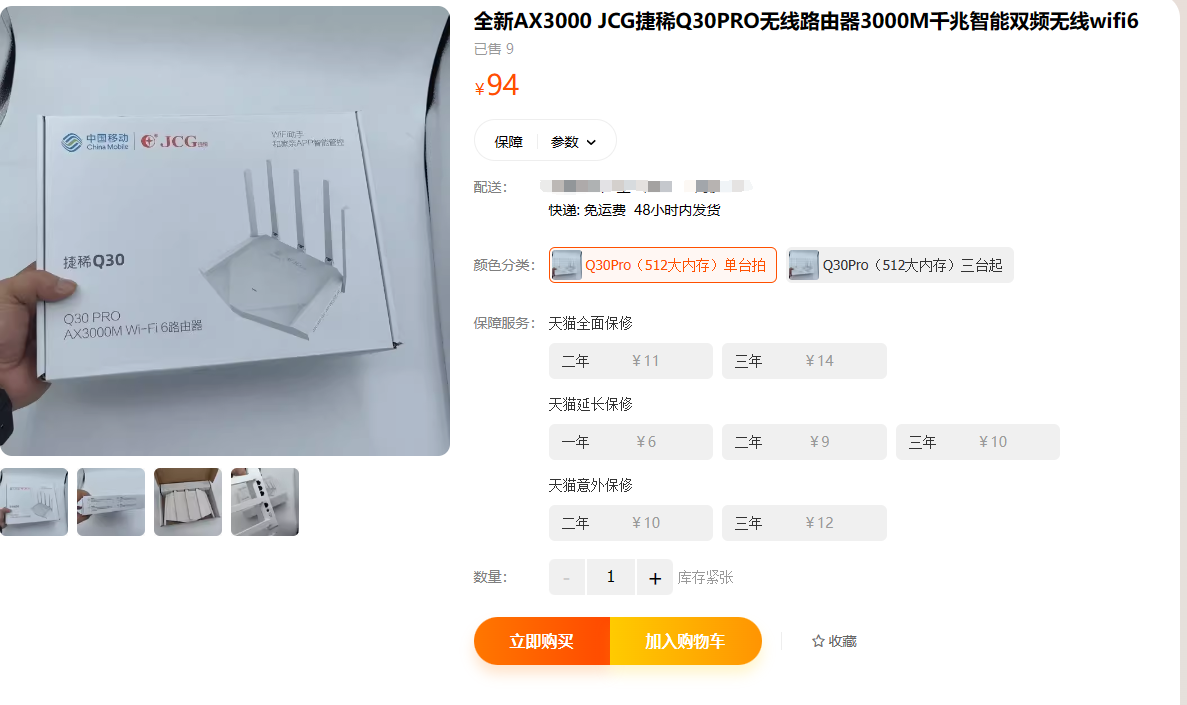Select 天猫延长保修 三年 ¥10
Screen dimensions: 1187x705
tap(977, 442)
